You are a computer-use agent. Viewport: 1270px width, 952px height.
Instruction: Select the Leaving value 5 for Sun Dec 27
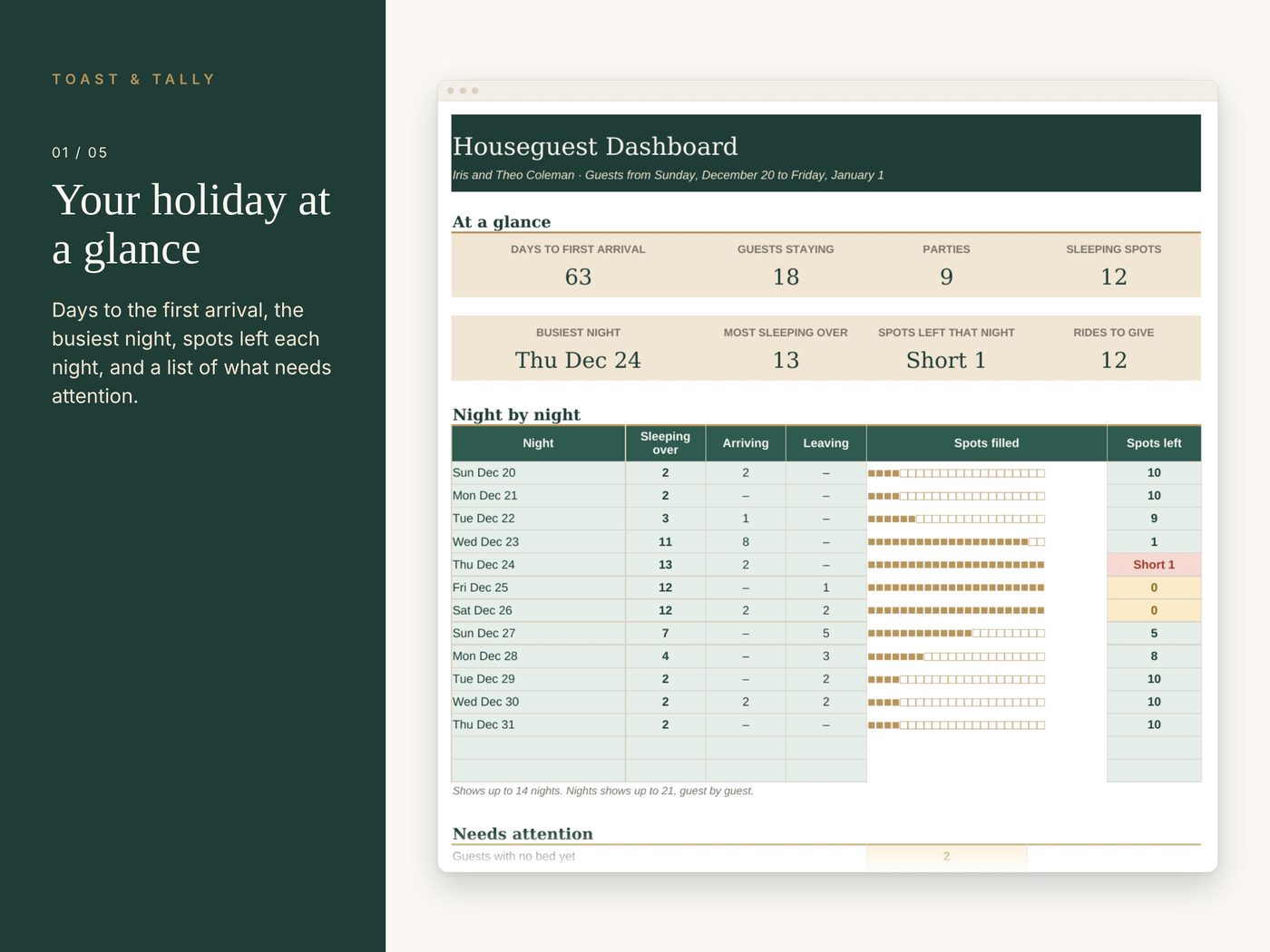tap(825, 633)
